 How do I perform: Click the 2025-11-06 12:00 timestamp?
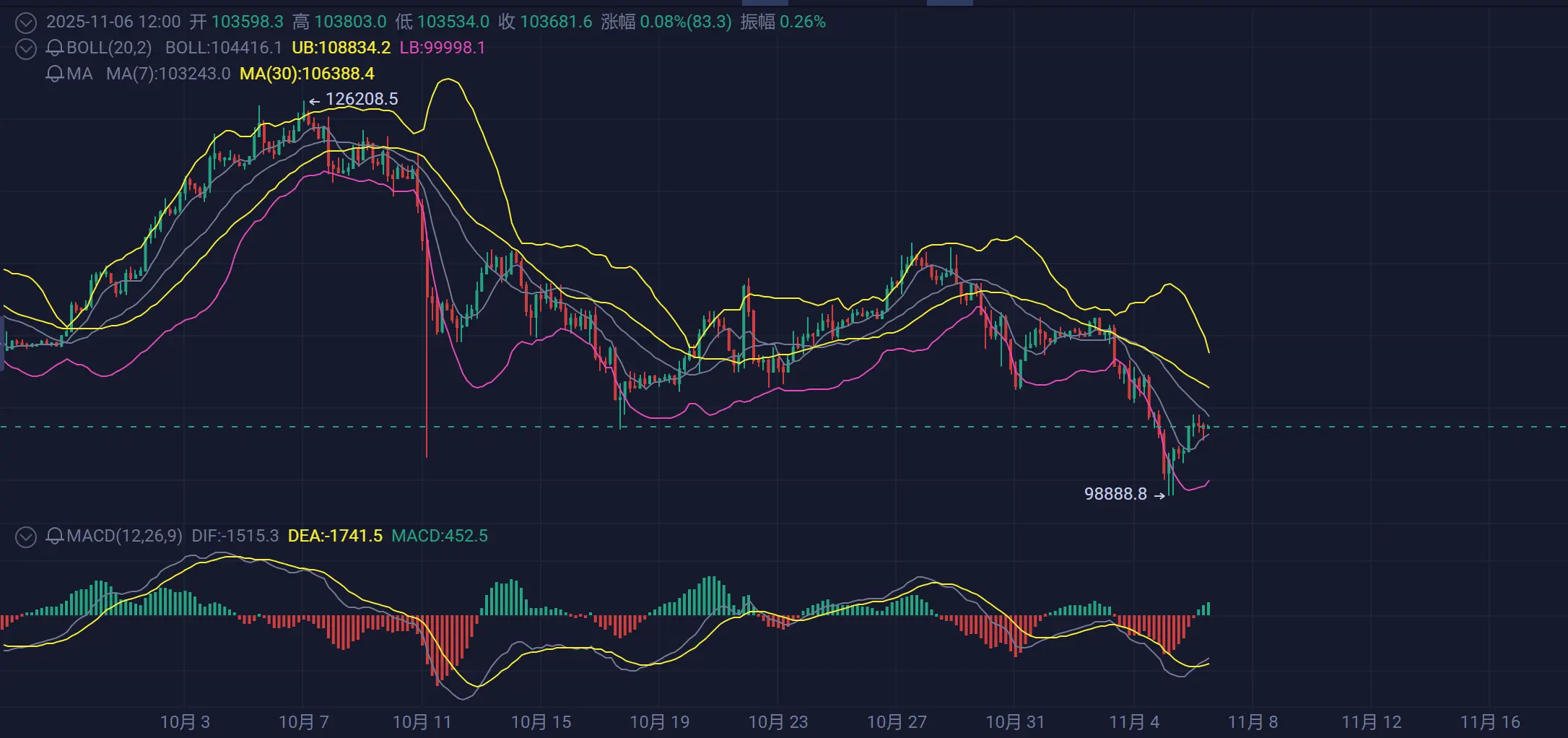tap(113, 22)
